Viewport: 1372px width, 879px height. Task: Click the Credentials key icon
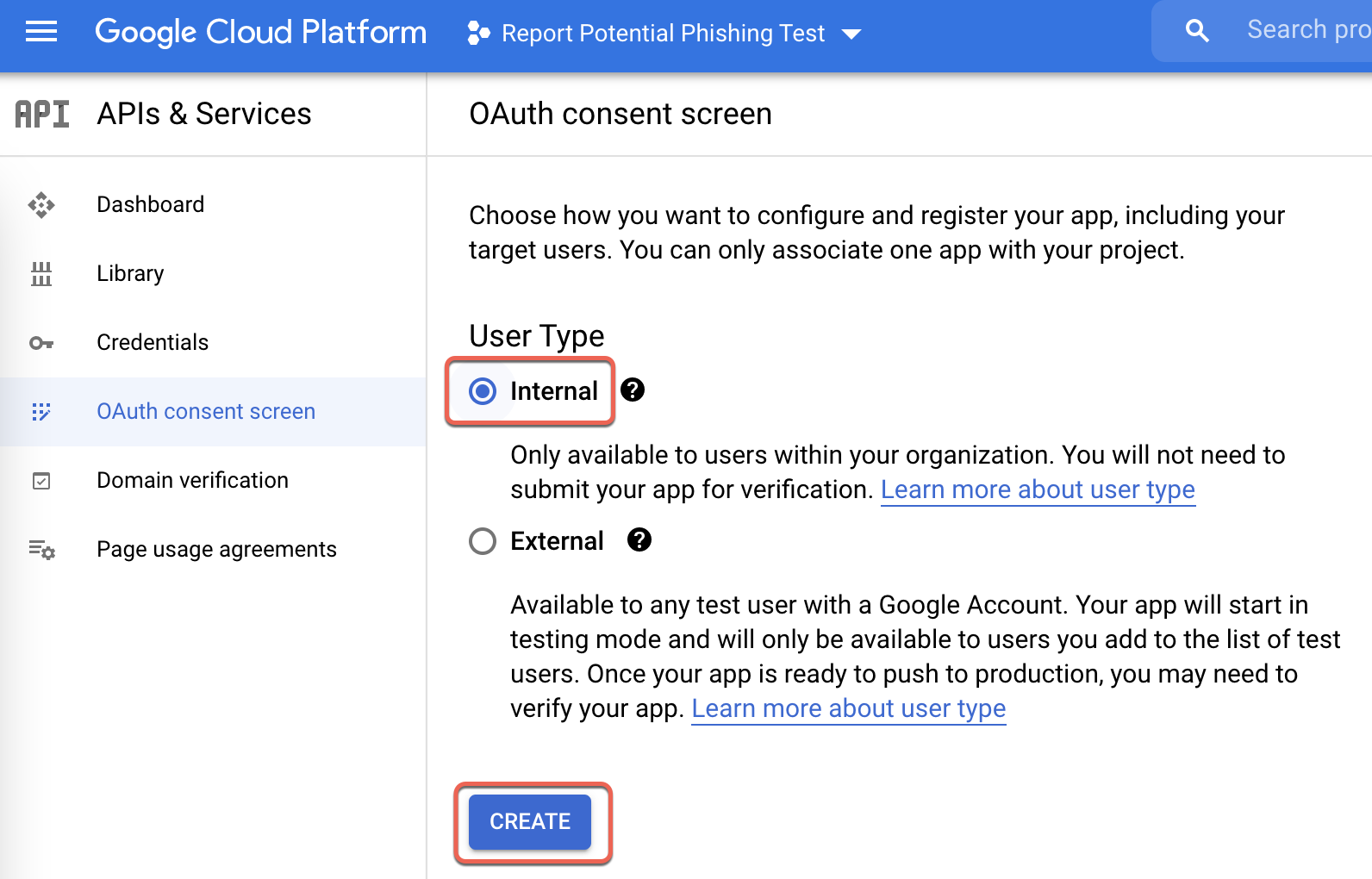pyautogui.click(x=41, y=343)
